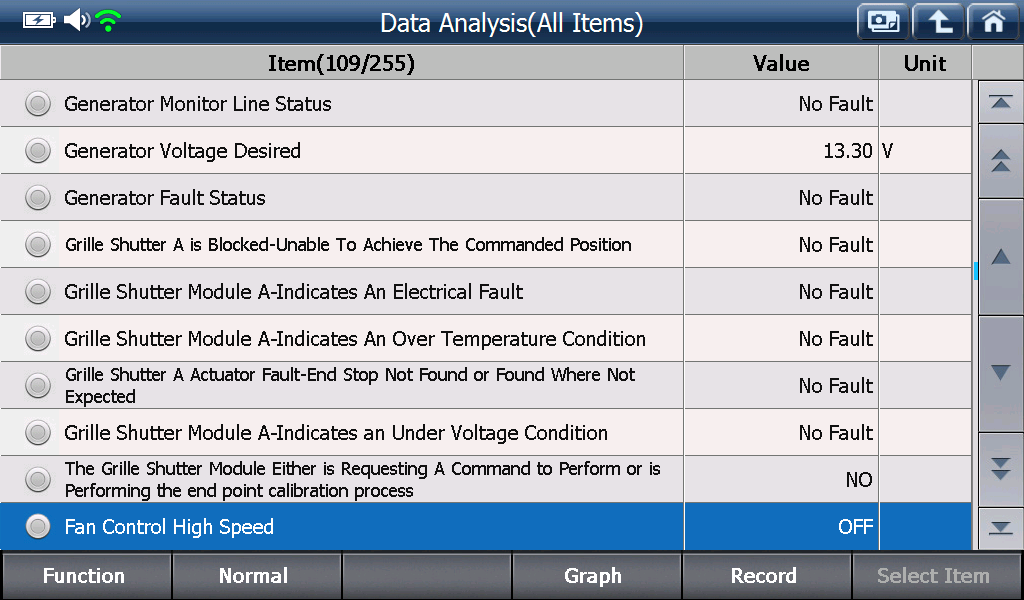Screen dimensions: 1024x600
Task: Select Grille Shutter Under Voltage Condition row
Action: click(x=485, y=432)
